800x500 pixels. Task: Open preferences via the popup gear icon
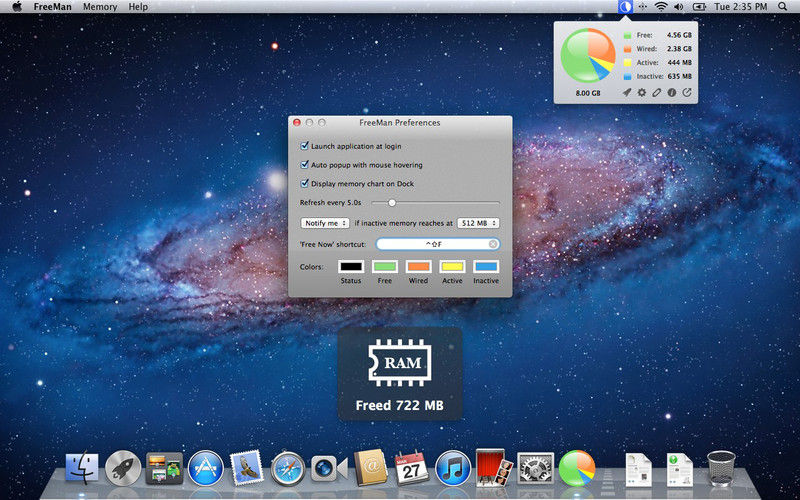tap(642, 92)
